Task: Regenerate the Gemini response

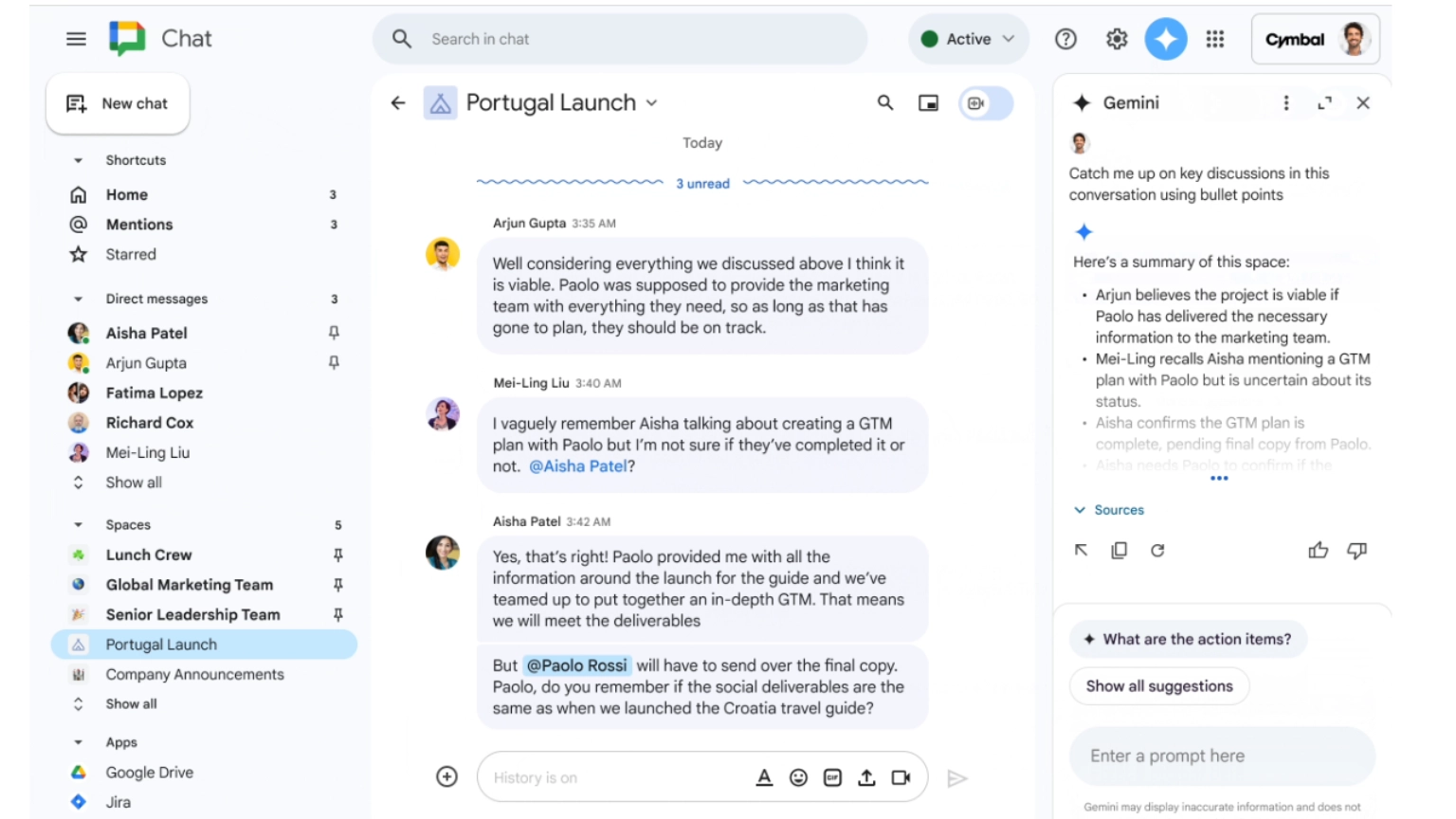Action: 1157,551
